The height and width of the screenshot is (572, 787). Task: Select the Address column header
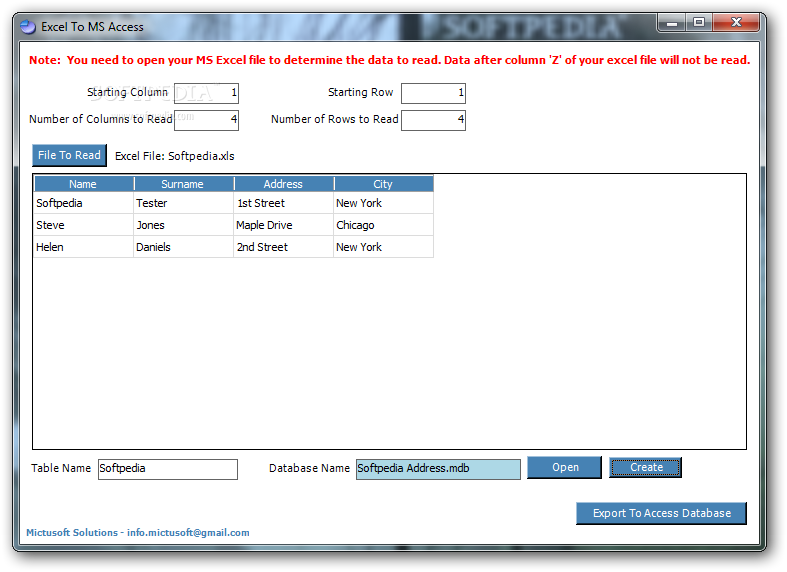[284, 184]
